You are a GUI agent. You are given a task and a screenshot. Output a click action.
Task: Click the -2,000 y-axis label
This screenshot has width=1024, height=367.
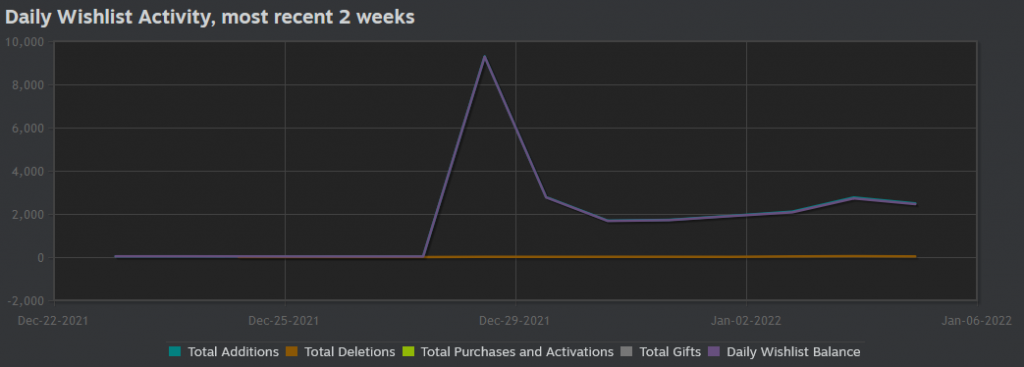coord(25,301)
